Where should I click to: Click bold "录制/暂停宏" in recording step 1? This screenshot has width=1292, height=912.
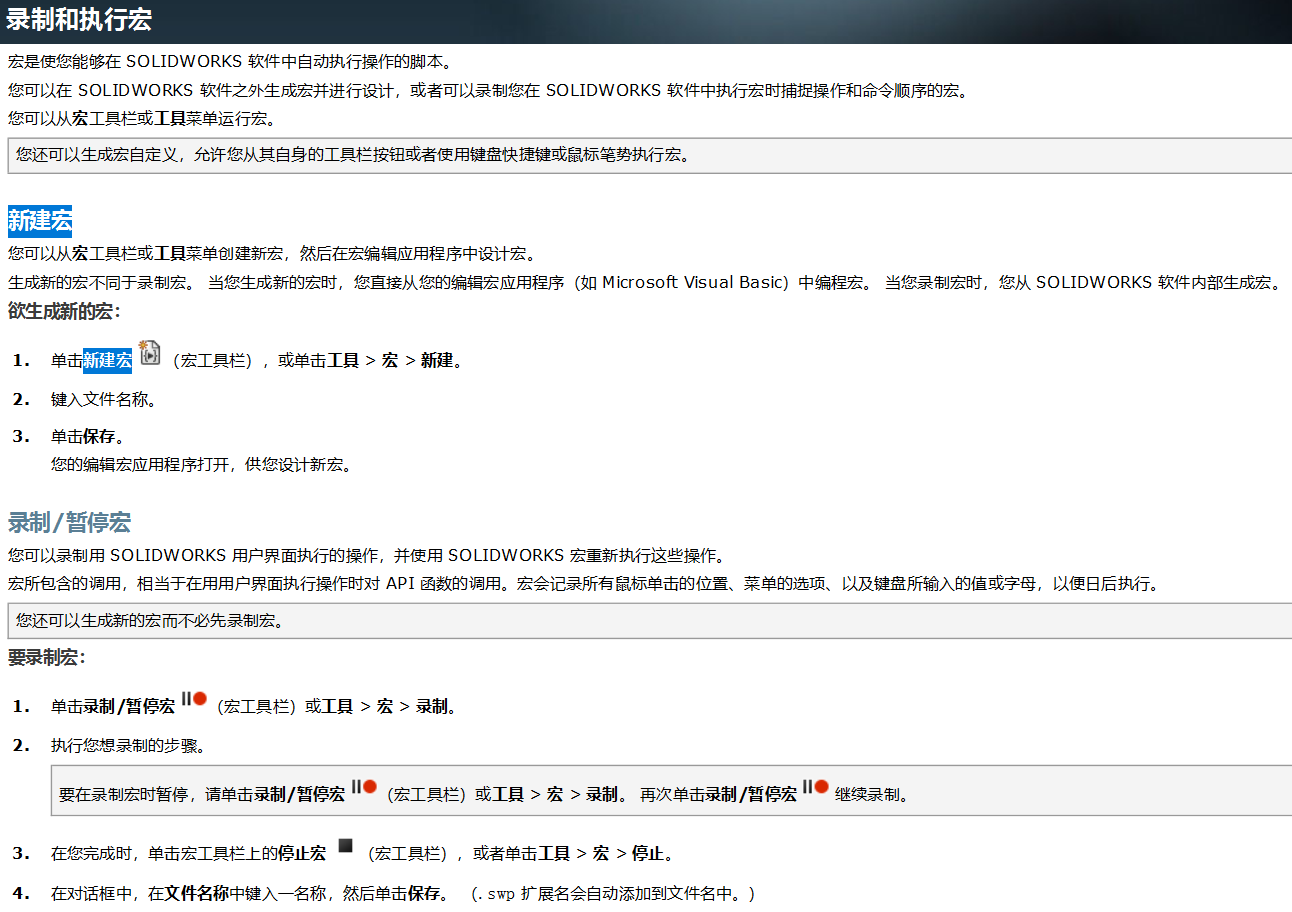click(x=129, y=707)
